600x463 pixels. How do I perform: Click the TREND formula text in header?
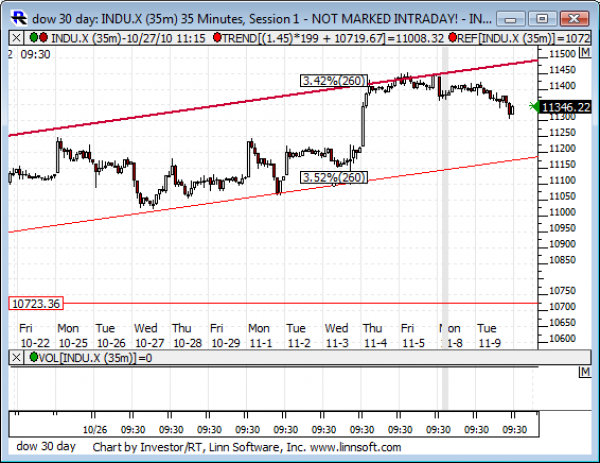(333, 38)
